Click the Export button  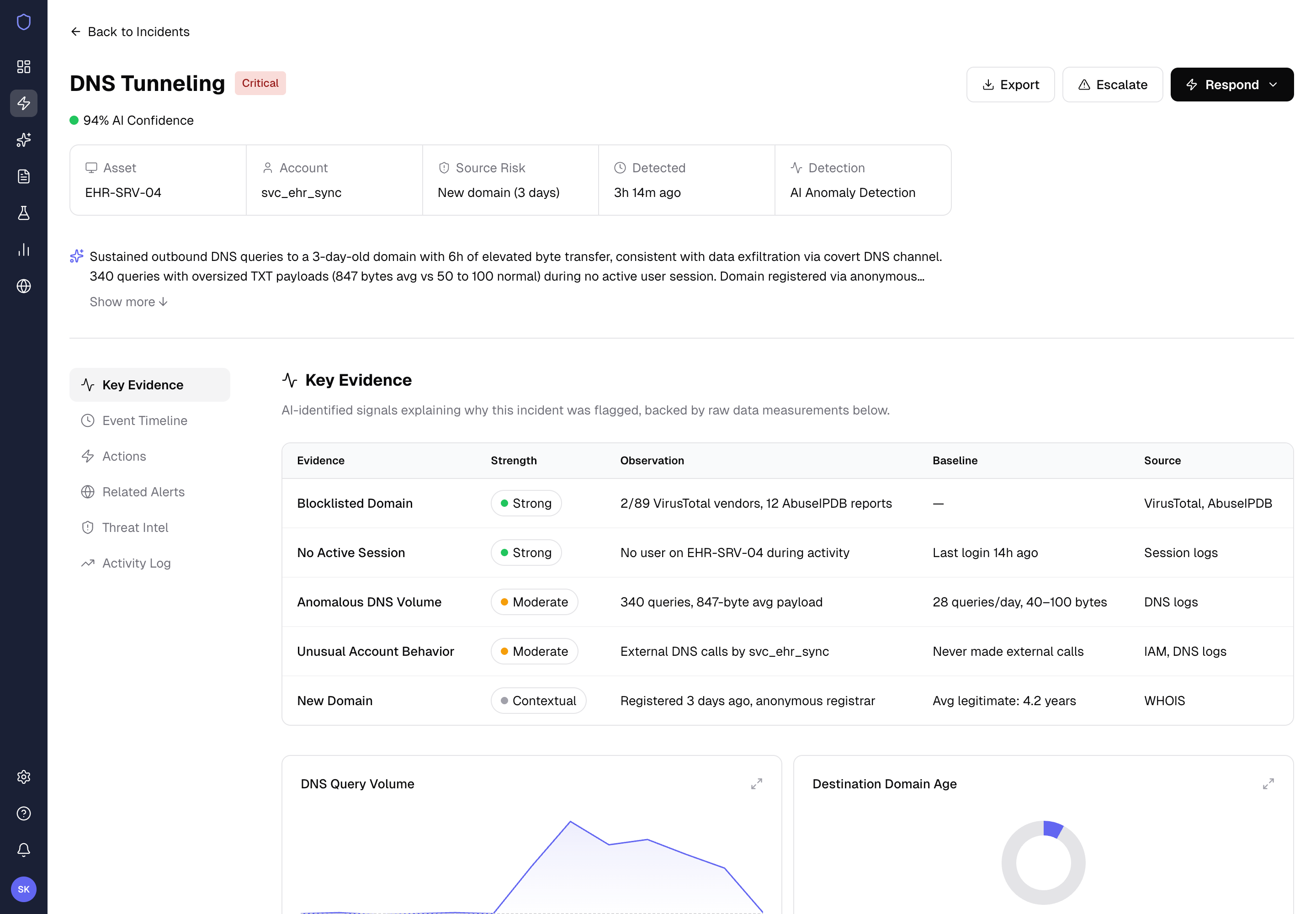click(x=1010, y=85)
